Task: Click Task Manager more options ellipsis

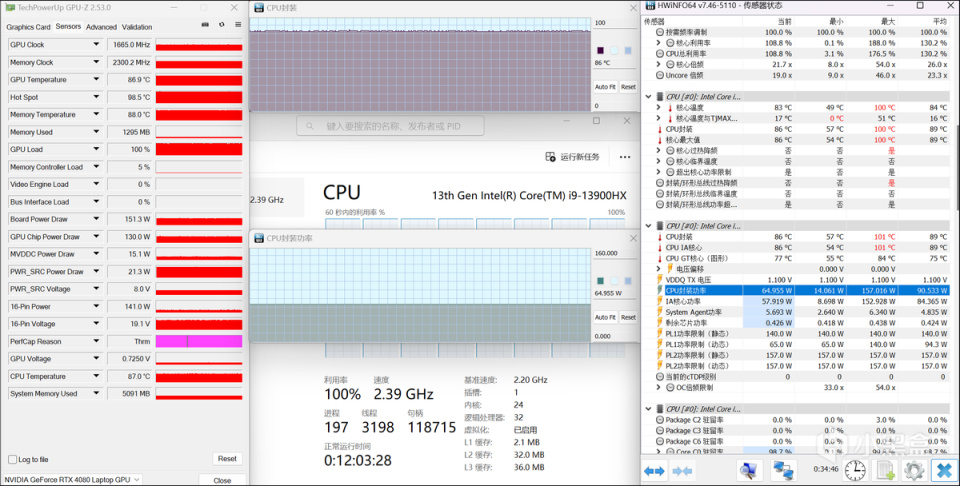Action: (x=624, y=157)
